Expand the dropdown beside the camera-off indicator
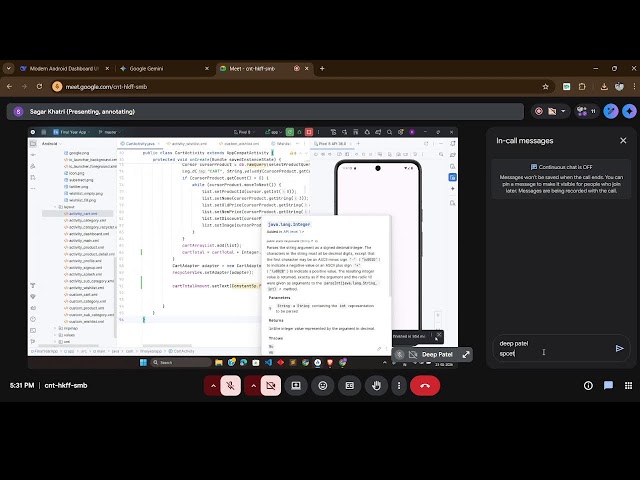Screen dimensions: 640x480 [x=563, y=111]
